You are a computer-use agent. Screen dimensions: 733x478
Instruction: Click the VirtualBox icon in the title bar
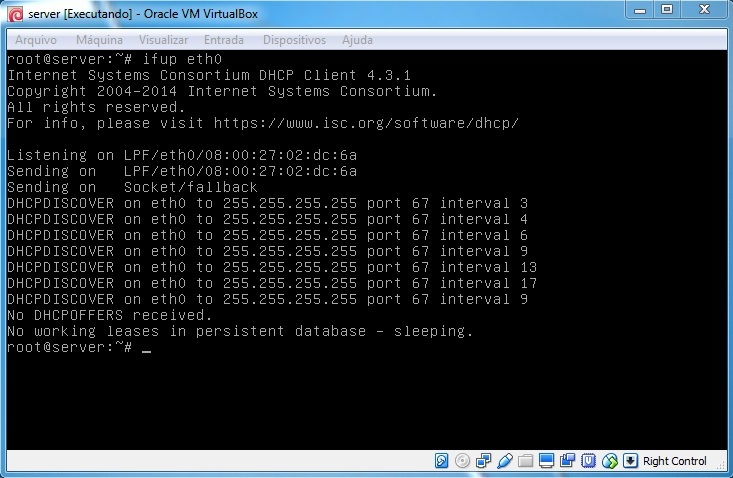point(15,14)
